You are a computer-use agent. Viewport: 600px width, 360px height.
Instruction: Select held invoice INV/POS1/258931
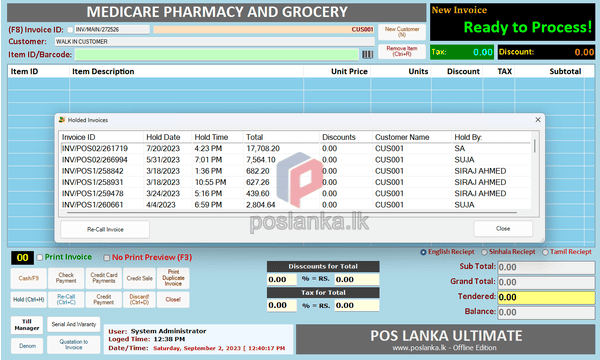coord(296,182)
